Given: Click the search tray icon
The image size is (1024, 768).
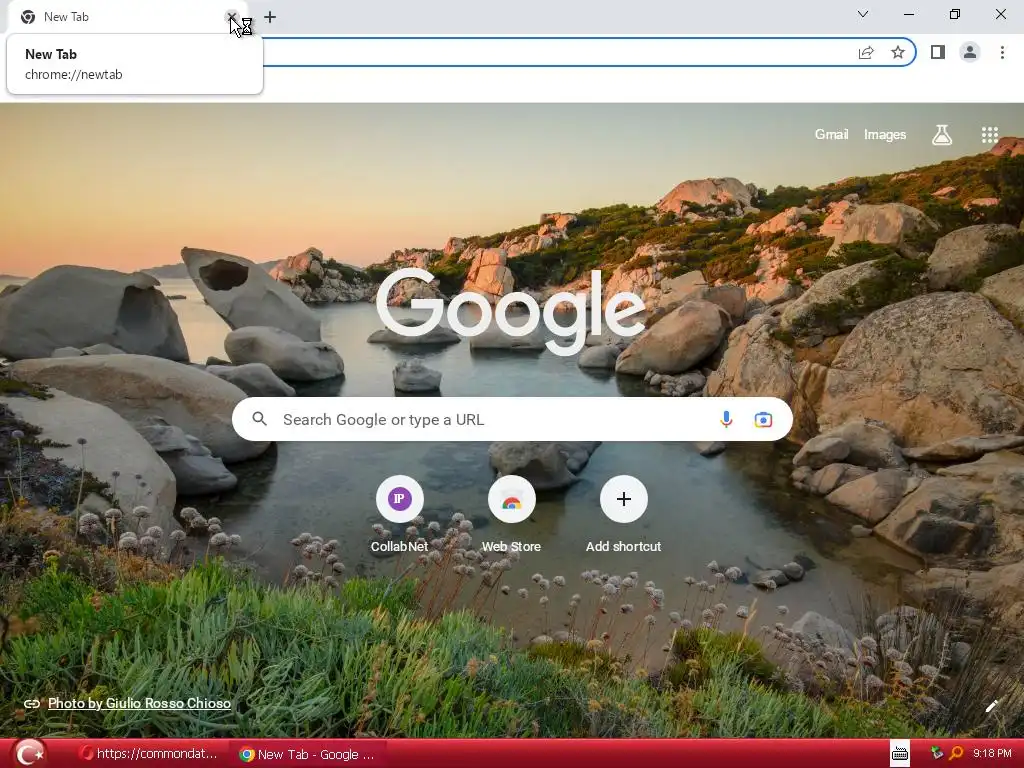Looking at the screenshot, I should tap(956, 754).
